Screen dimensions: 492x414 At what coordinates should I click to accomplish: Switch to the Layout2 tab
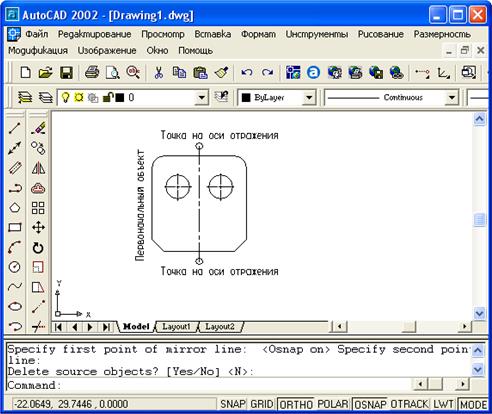220,327
